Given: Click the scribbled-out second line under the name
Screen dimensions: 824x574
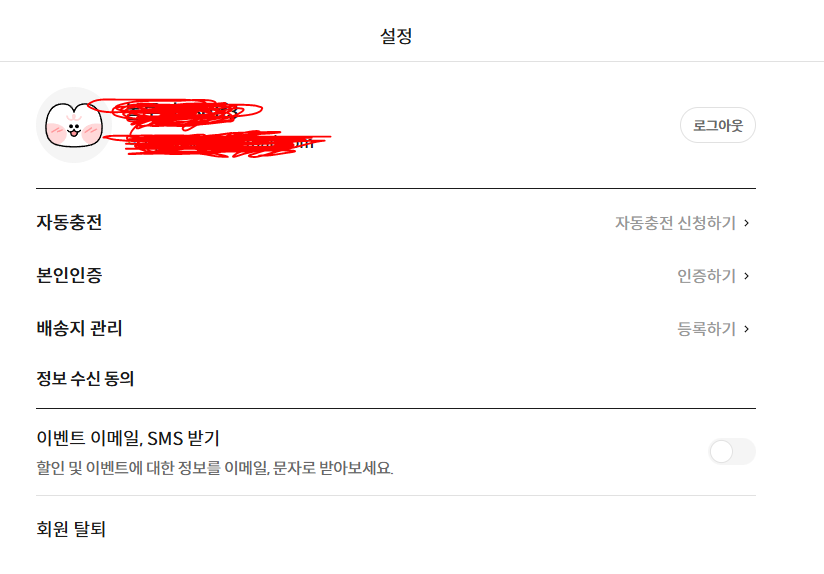Looking at the screenshot, I should point(218,144).
